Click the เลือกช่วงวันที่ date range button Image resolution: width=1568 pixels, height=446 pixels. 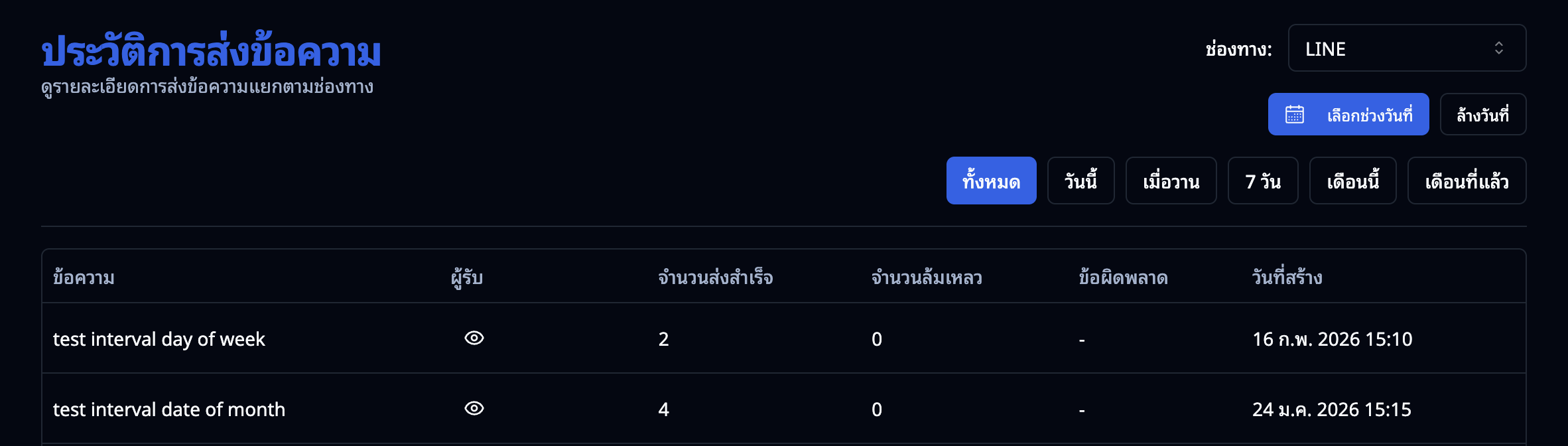pos(1348,113)
